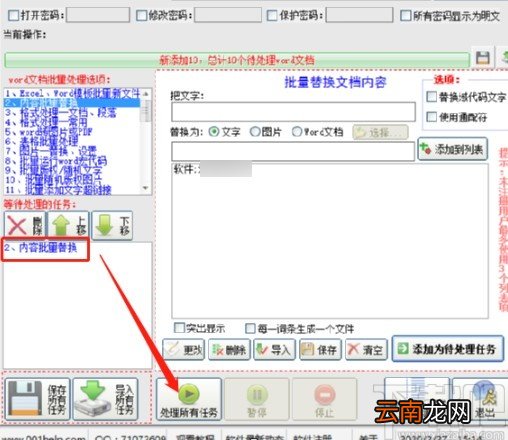
Task: Click the 保护密码 input field
Action: point(359,15)
